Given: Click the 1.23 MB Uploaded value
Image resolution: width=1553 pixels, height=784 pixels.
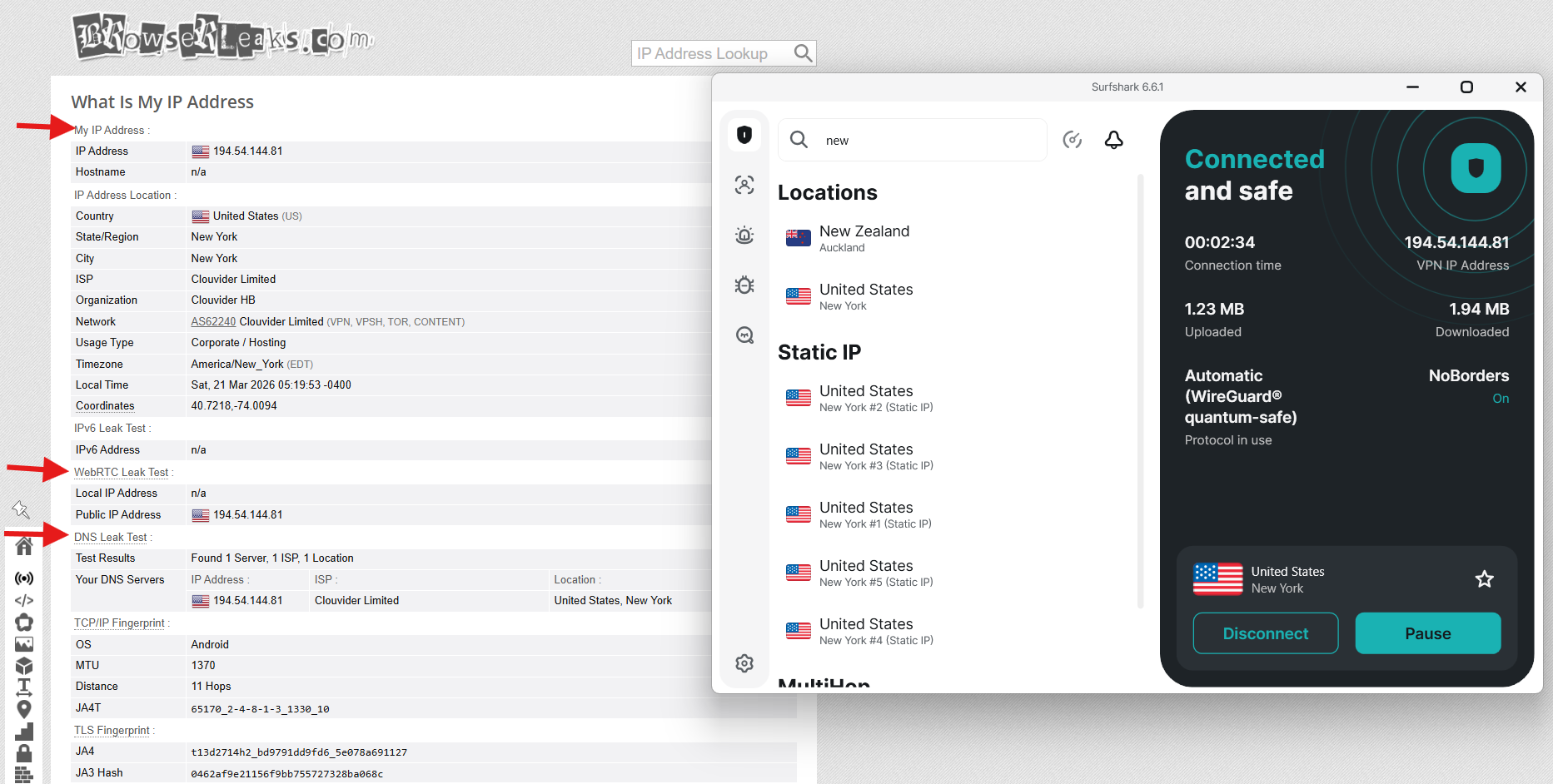Looking at the screenshot, I should click(x=1214, y=309).
